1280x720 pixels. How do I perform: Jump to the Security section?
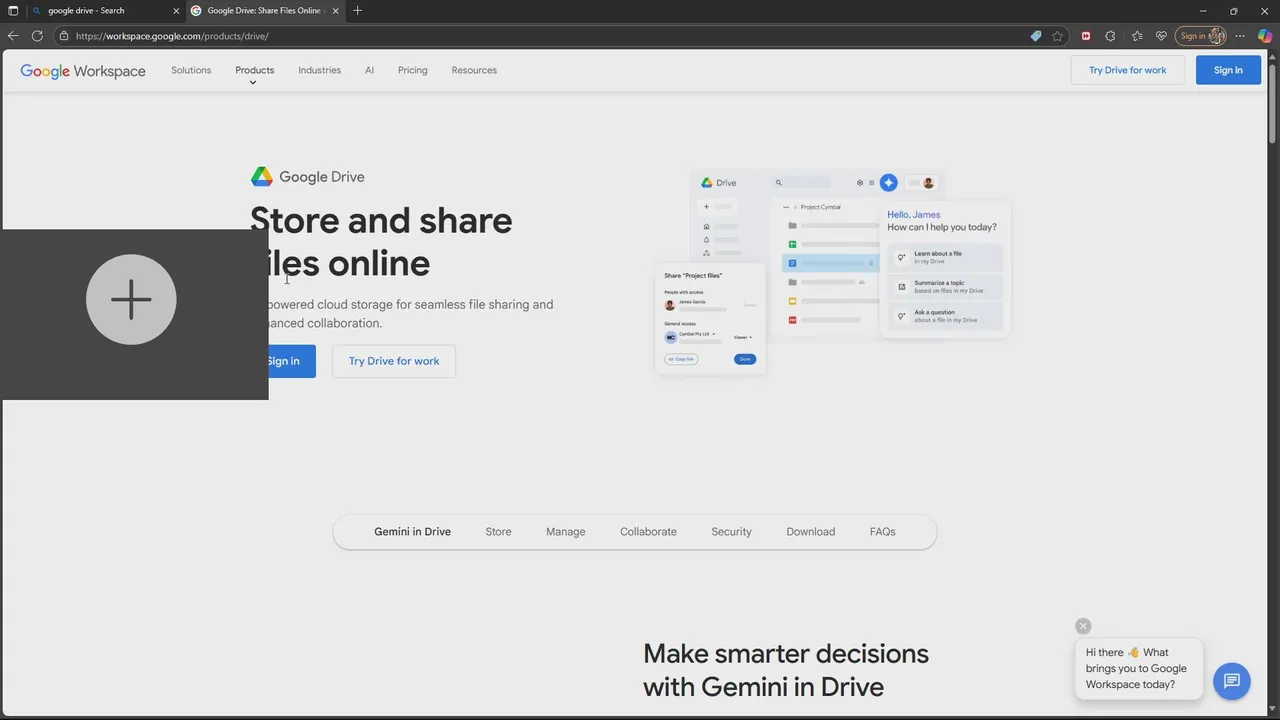(x=731, y=532)
